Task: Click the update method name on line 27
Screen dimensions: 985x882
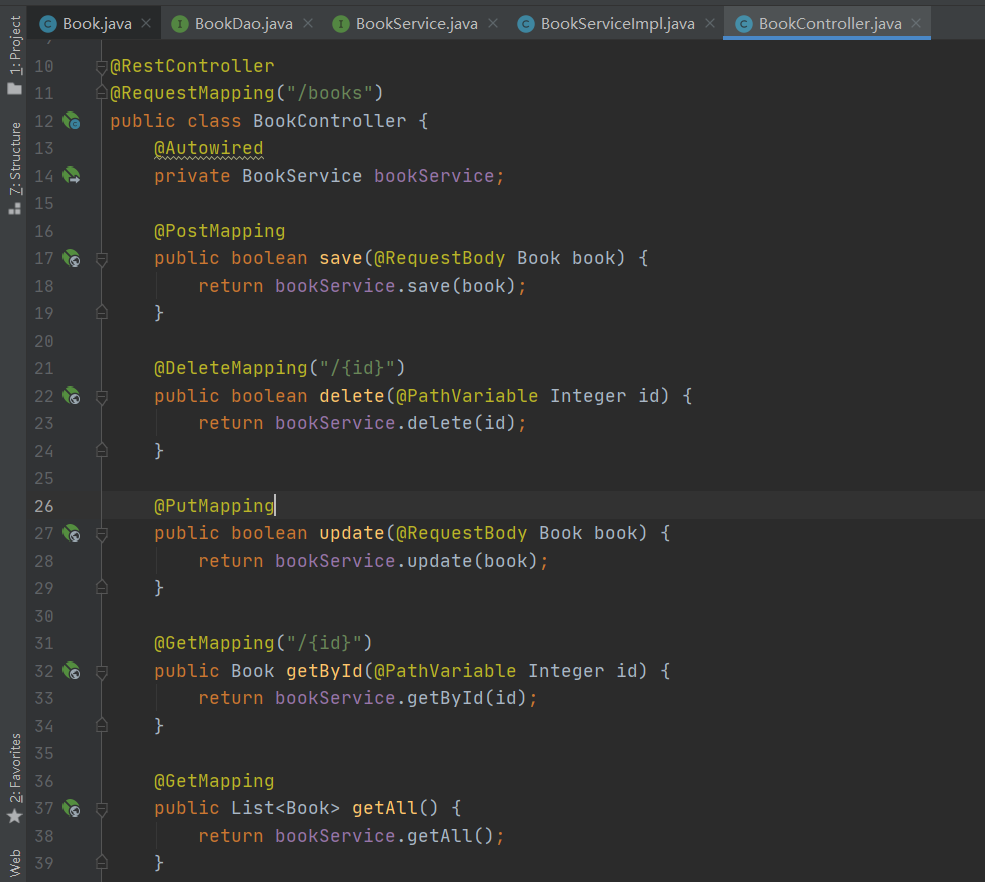Action: [x=352, y=533]
